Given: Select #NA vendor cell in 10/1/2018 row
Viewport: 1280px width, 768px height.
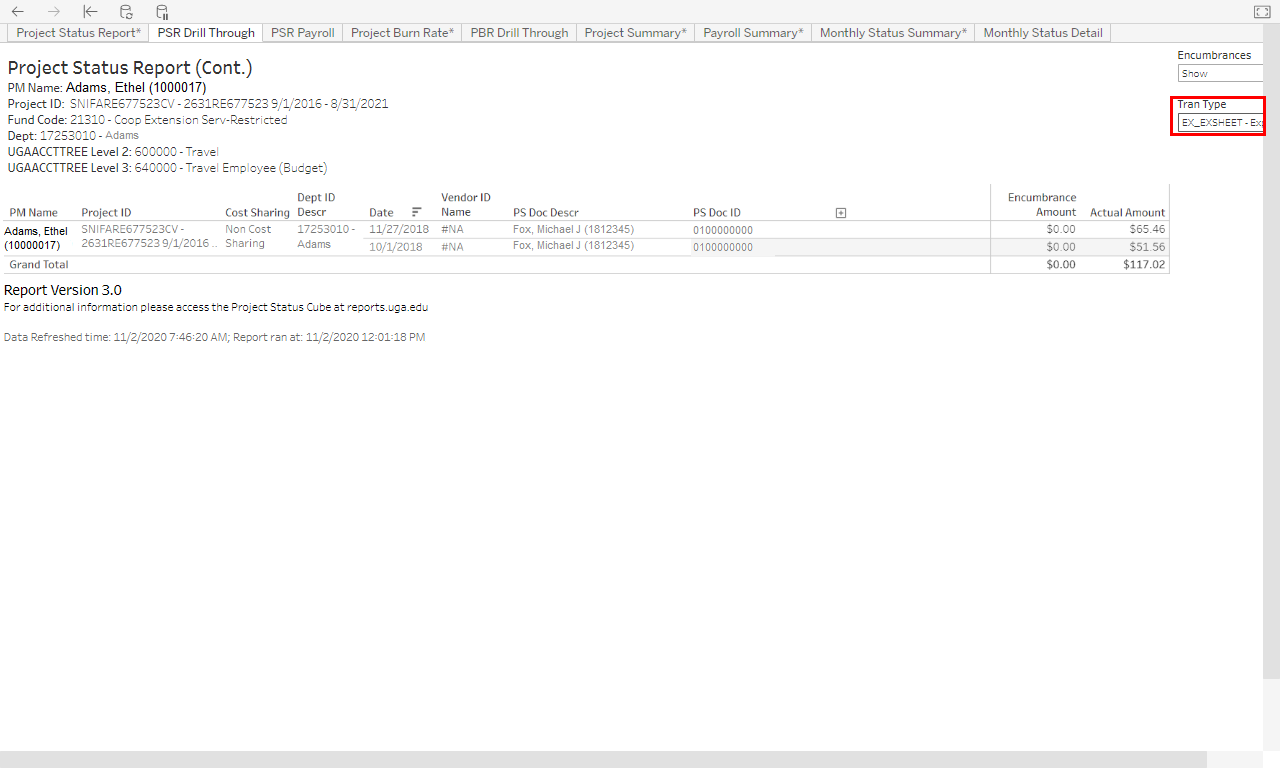Looking at the screenshot, I should pos(452,247).
